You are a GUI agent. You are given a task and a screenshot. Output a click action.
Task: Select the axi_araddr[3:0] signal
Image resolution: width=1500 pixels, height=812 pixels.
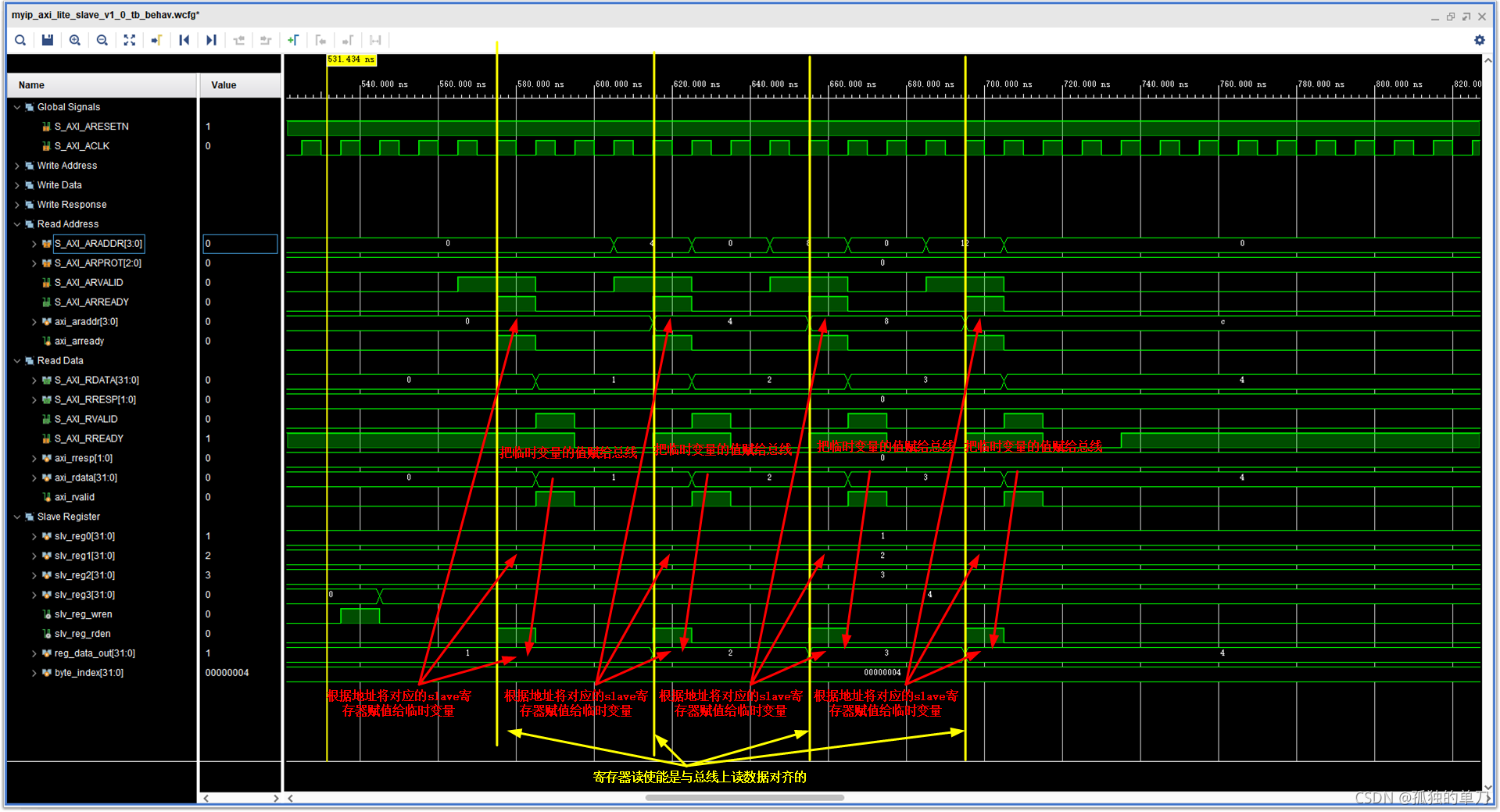click(86, 322)
